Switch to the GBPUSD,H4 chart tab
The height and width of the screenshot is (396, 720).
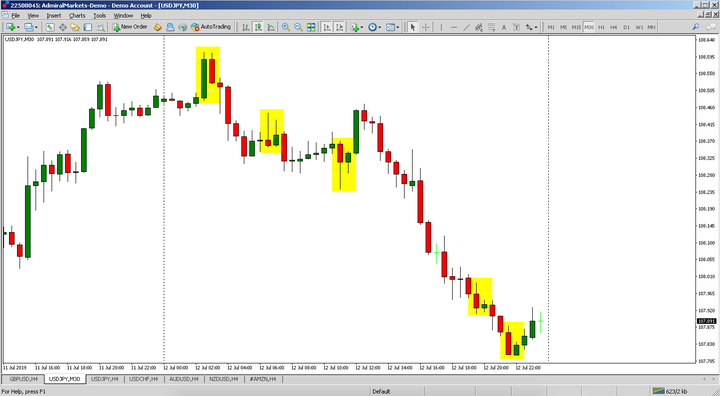pos(23,379)
